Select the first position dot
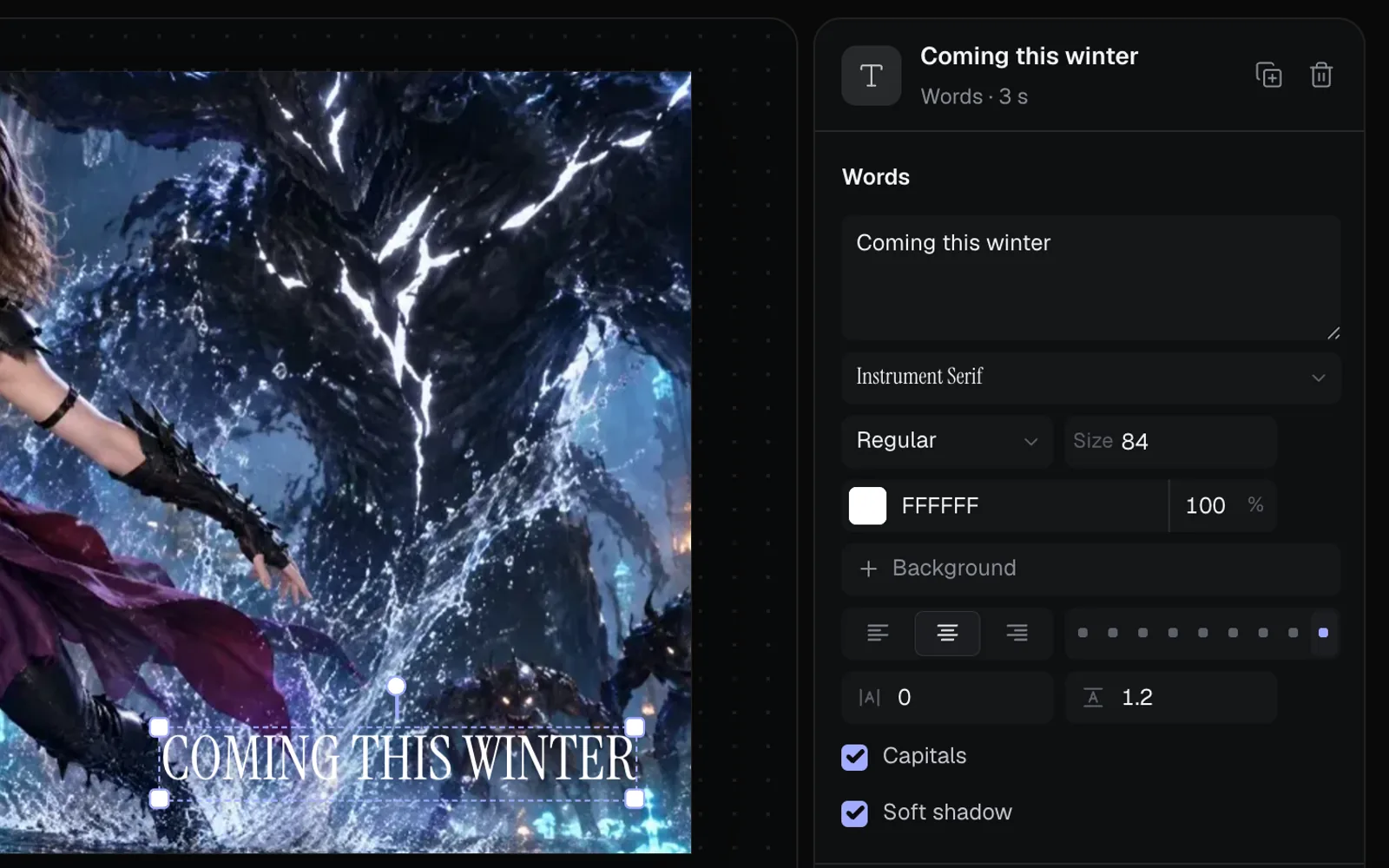The height and width of the screenshot is (868, 1389). [x=1083, y=633]
